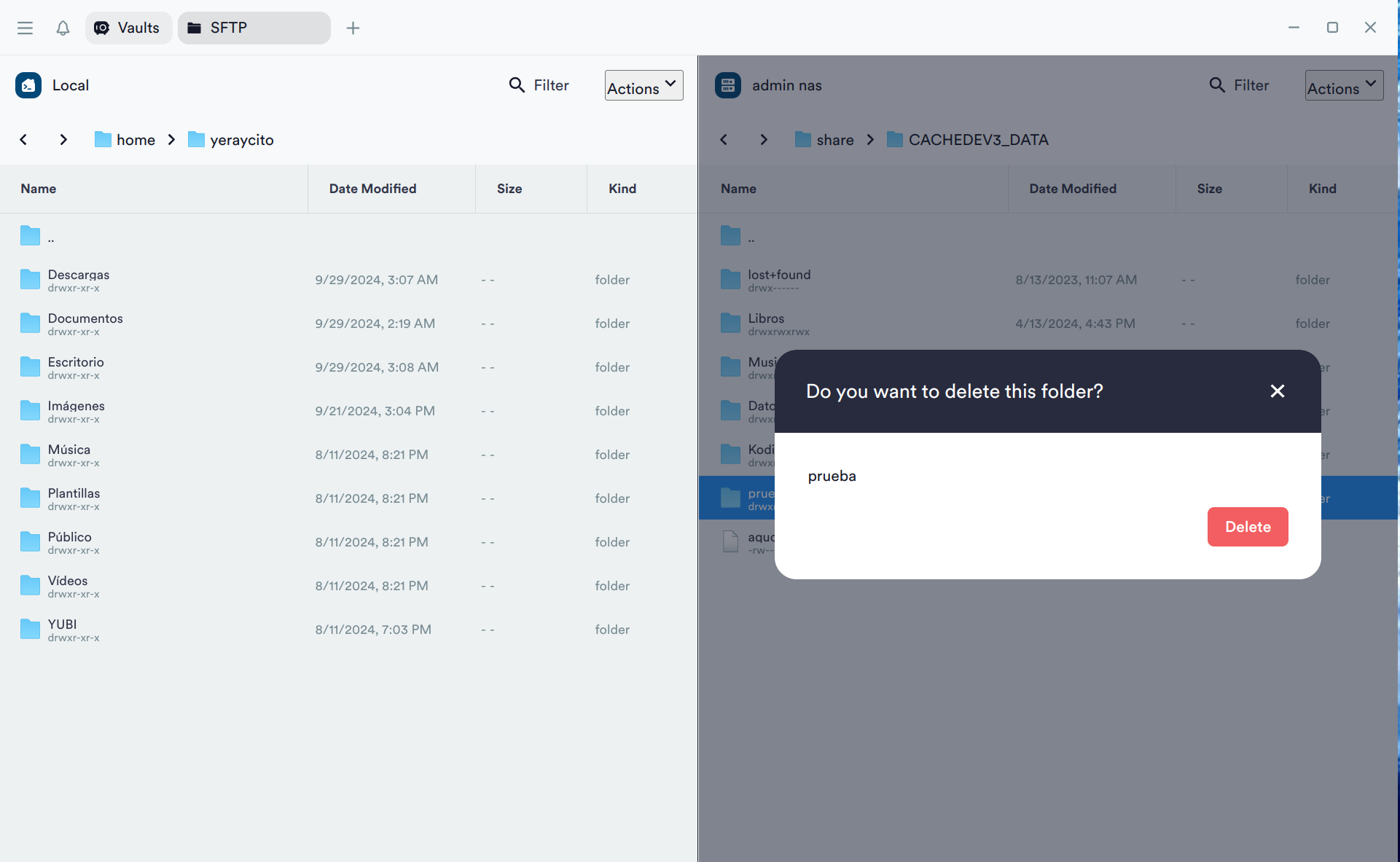This screenshot has height=862, width=1400.
Task: Click the Filter search icon in Local pane
Action: pyautogui.click(x=516, y=85)
